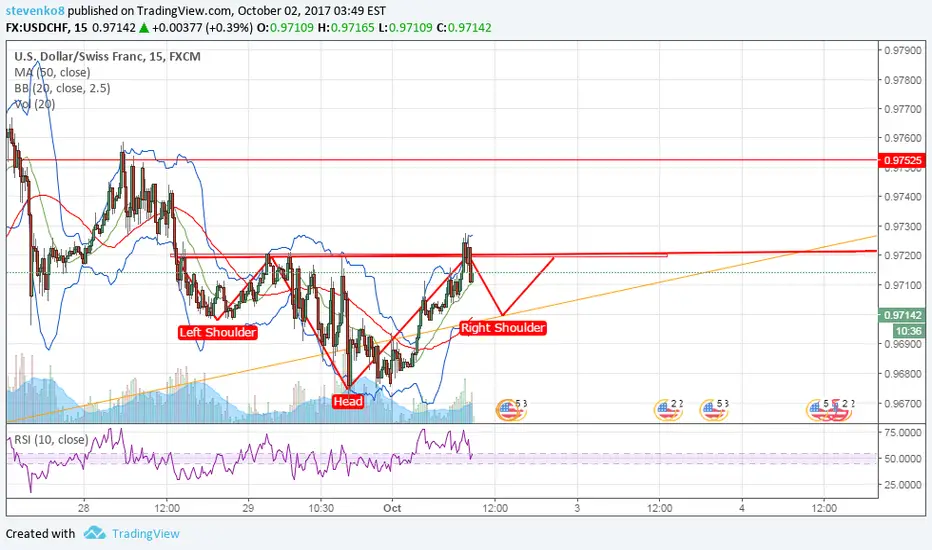Click the Created with footer text
Viewport: 932px width, 550px height.
(x=40, y=533)
